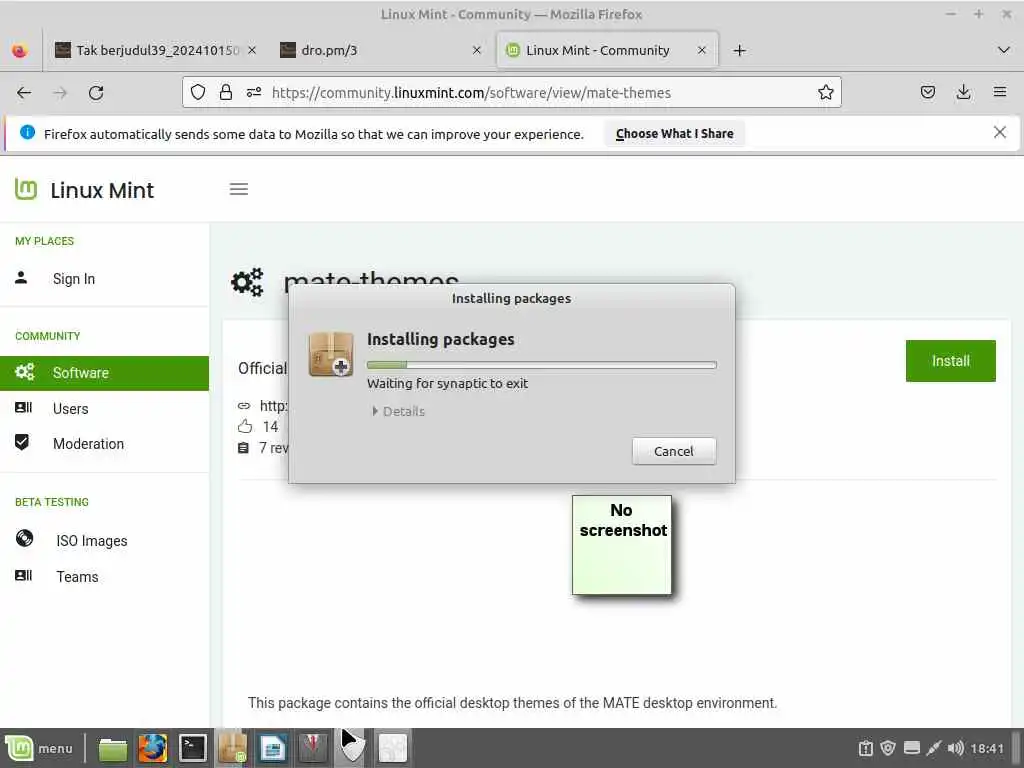Open site permissions icon in address bar
Screen dimensions: 1024x768
[253, 93]
